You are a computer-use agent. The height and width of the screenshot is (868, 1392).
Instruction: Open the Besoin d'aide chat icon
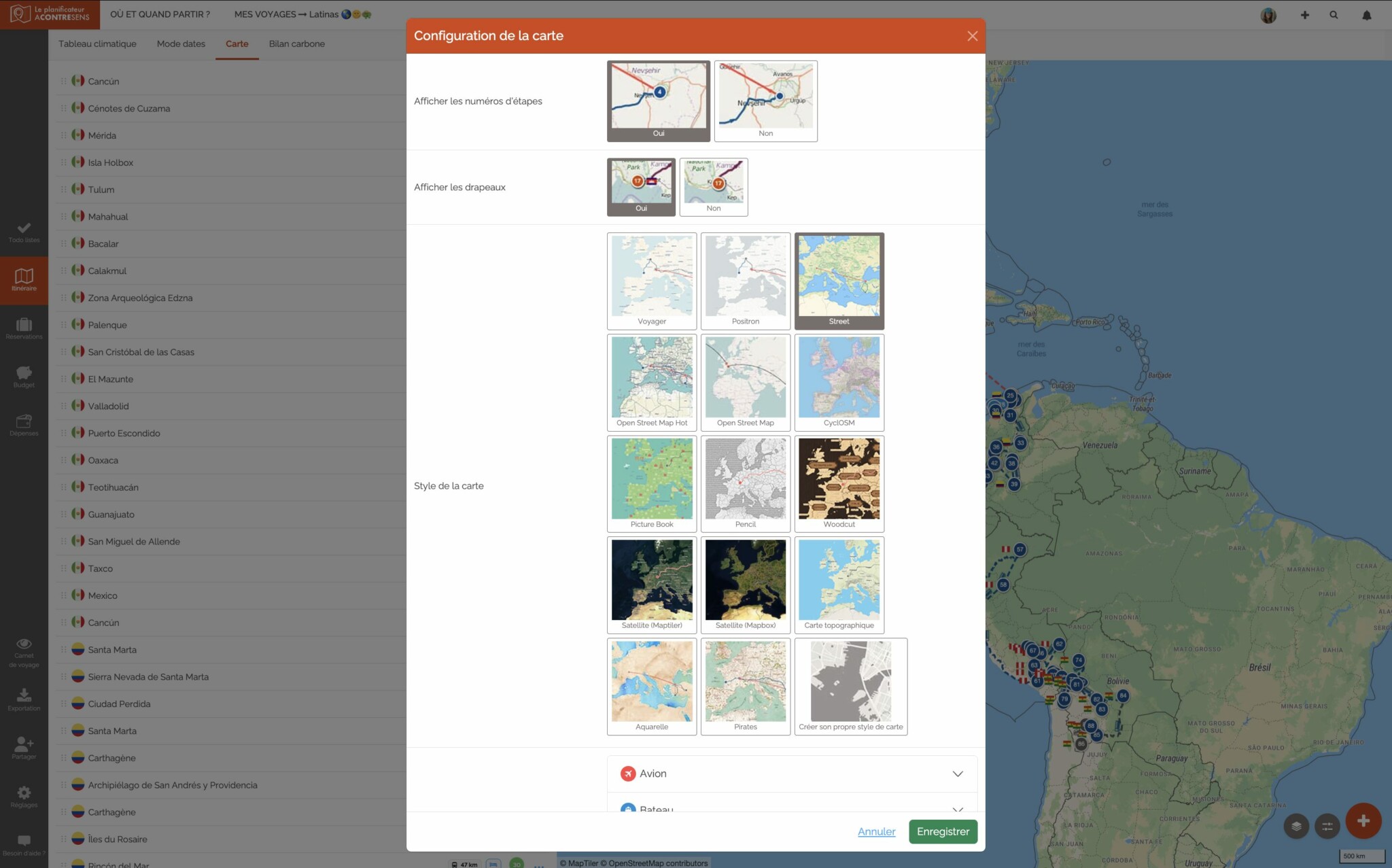[x=24, y=845]
